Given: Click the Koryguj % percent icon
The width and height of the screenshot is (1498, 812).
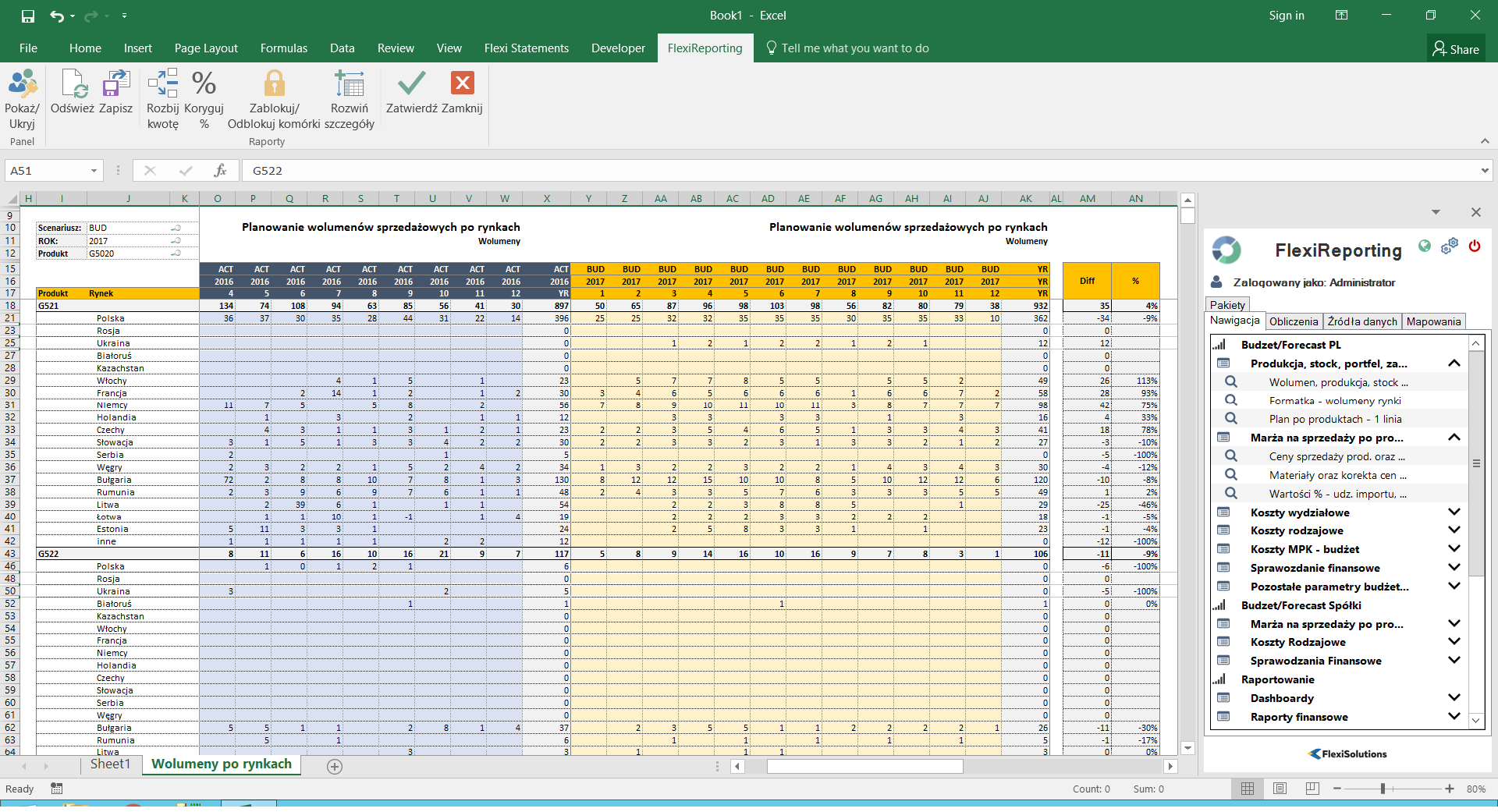Looking at the screenshot, I should [204, 85].
